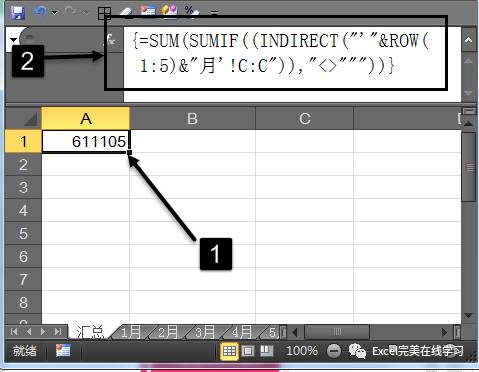Screen dimensions: 479x372
Task: Click the vertical scrollbar thumb
Action: click(469, 167)
